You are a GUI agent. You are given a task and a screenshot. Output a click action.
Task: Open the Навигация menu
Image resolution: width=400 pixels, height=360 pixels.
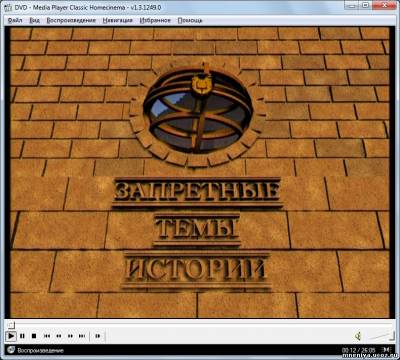[117, 20]
